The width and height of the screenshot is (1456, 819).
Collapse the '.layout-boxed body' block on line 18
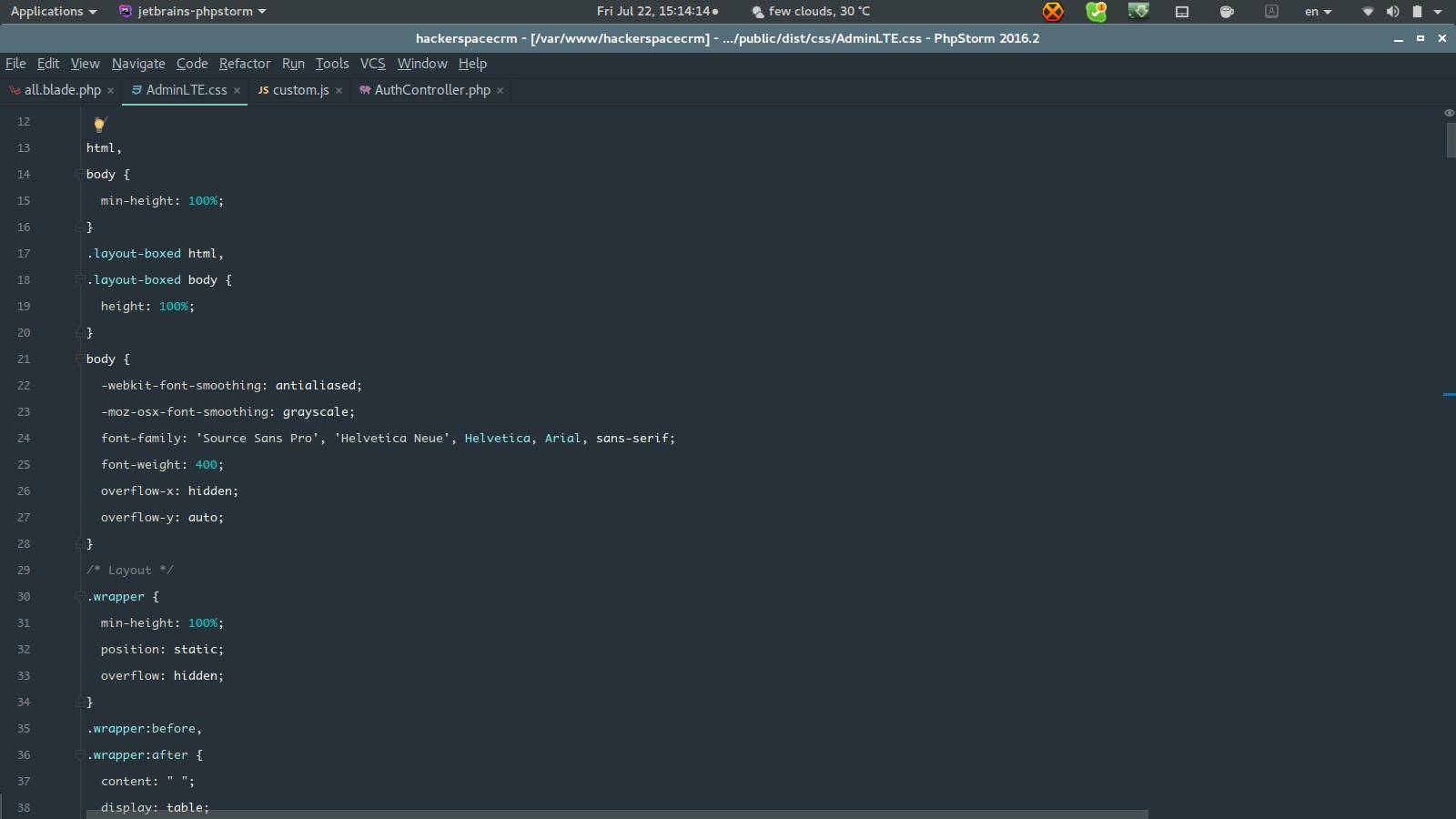point(79,278)
